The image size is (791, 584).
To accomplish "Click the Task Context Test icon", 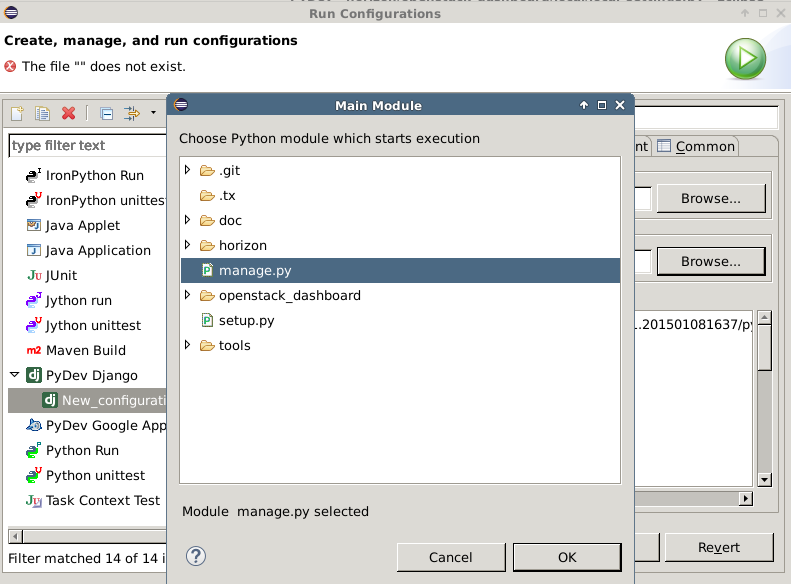I will (34, 500).
